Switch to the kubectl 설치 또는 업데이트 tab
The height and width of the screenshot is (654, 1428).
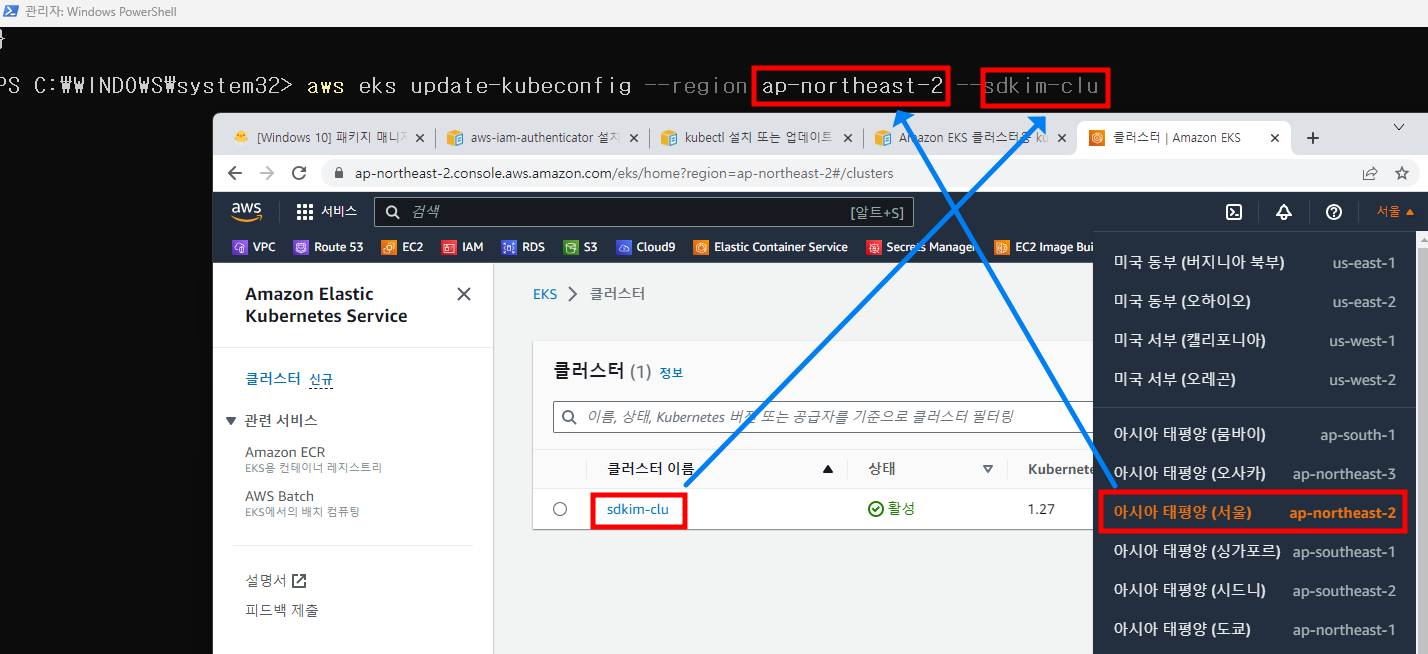tap(757, 138)
